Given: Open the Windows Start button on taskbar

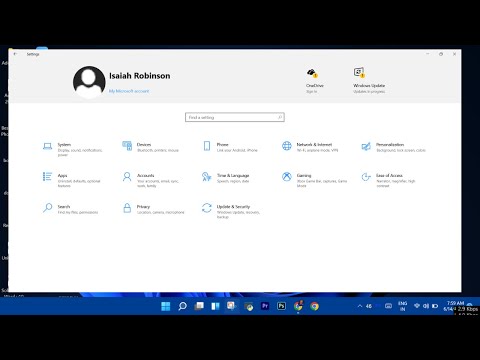Looking at the screenshot, I should point(166,306).
